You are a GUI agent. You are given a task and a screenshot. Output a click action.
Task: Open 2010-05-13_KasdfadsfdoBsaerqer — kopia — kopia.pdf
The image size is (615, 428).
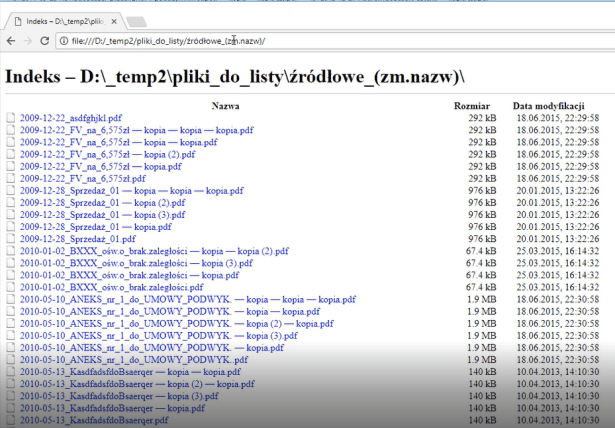pos(131,372)
